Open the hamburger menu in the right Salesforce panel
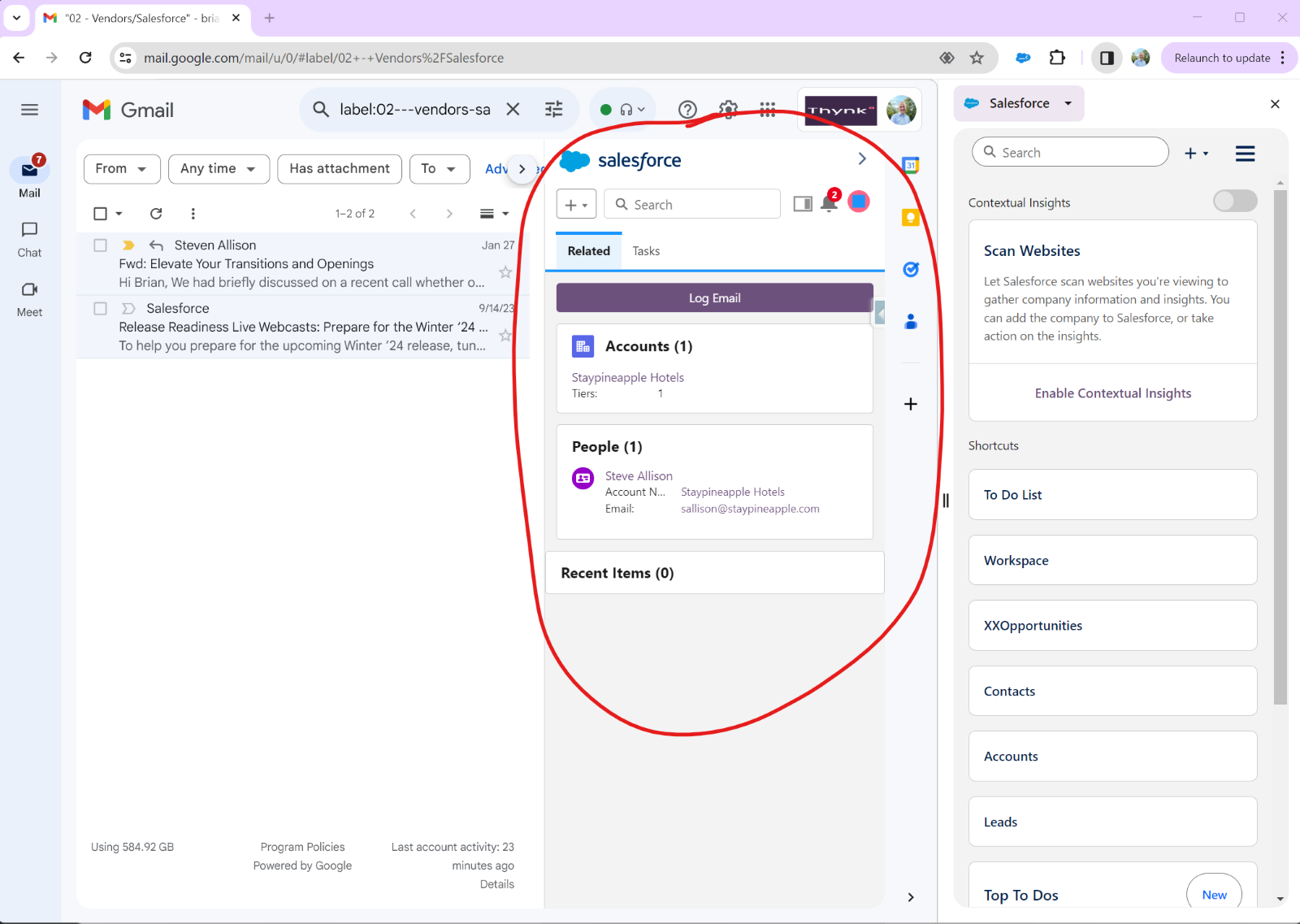Image resolution: width=1300 pixels, height=924 pixels. point(1245,154)
